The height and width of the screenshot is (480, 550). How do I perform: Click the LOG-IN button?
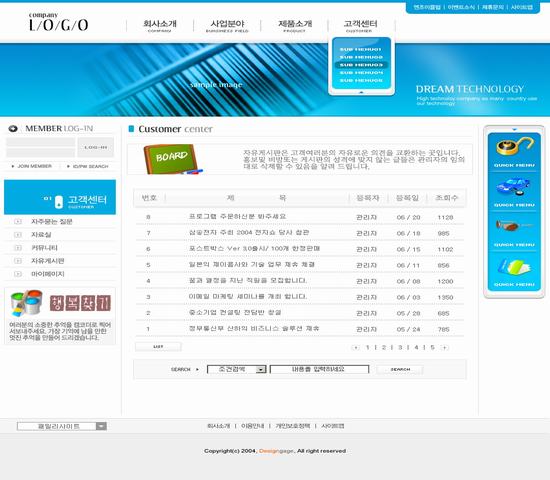click(96, 147)
